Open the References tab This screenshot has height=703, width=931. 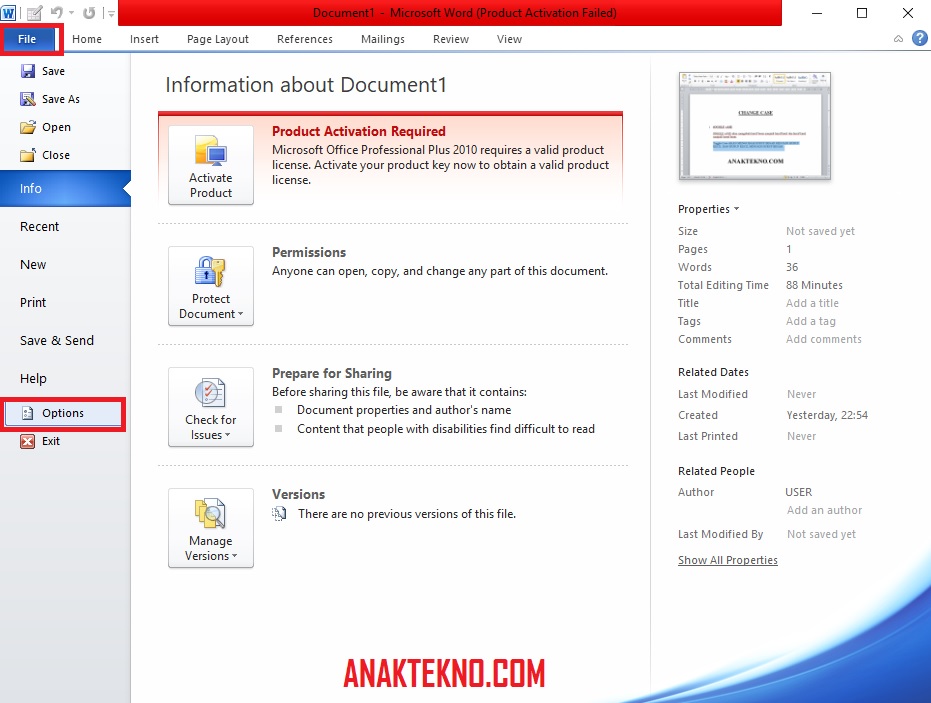click(x=305, y=39)
